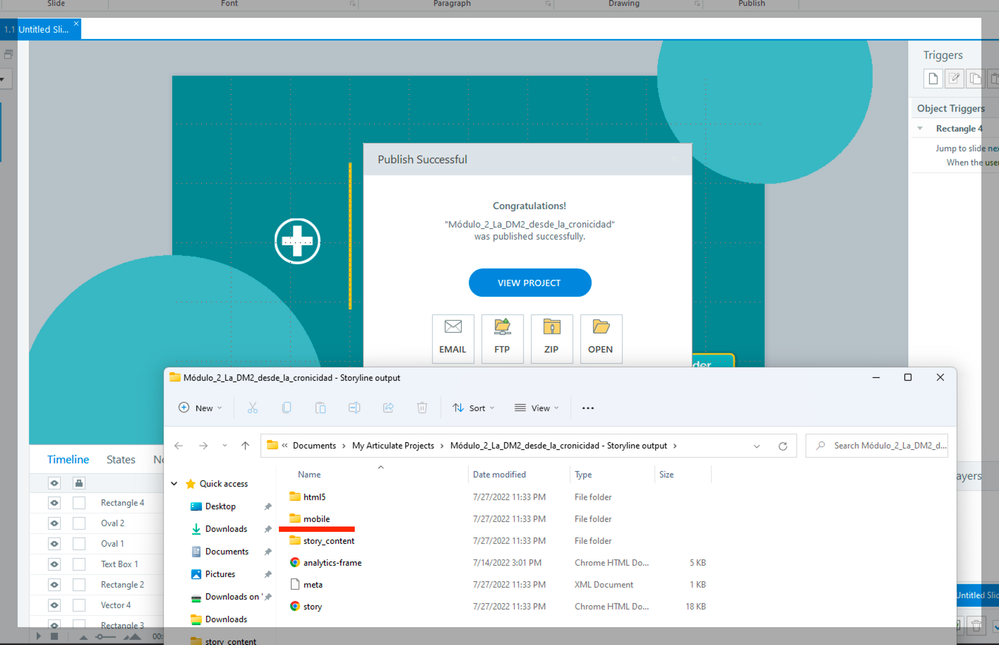
Task: Toggle visibility of Oval 1 layer
Action: point(54,544)
